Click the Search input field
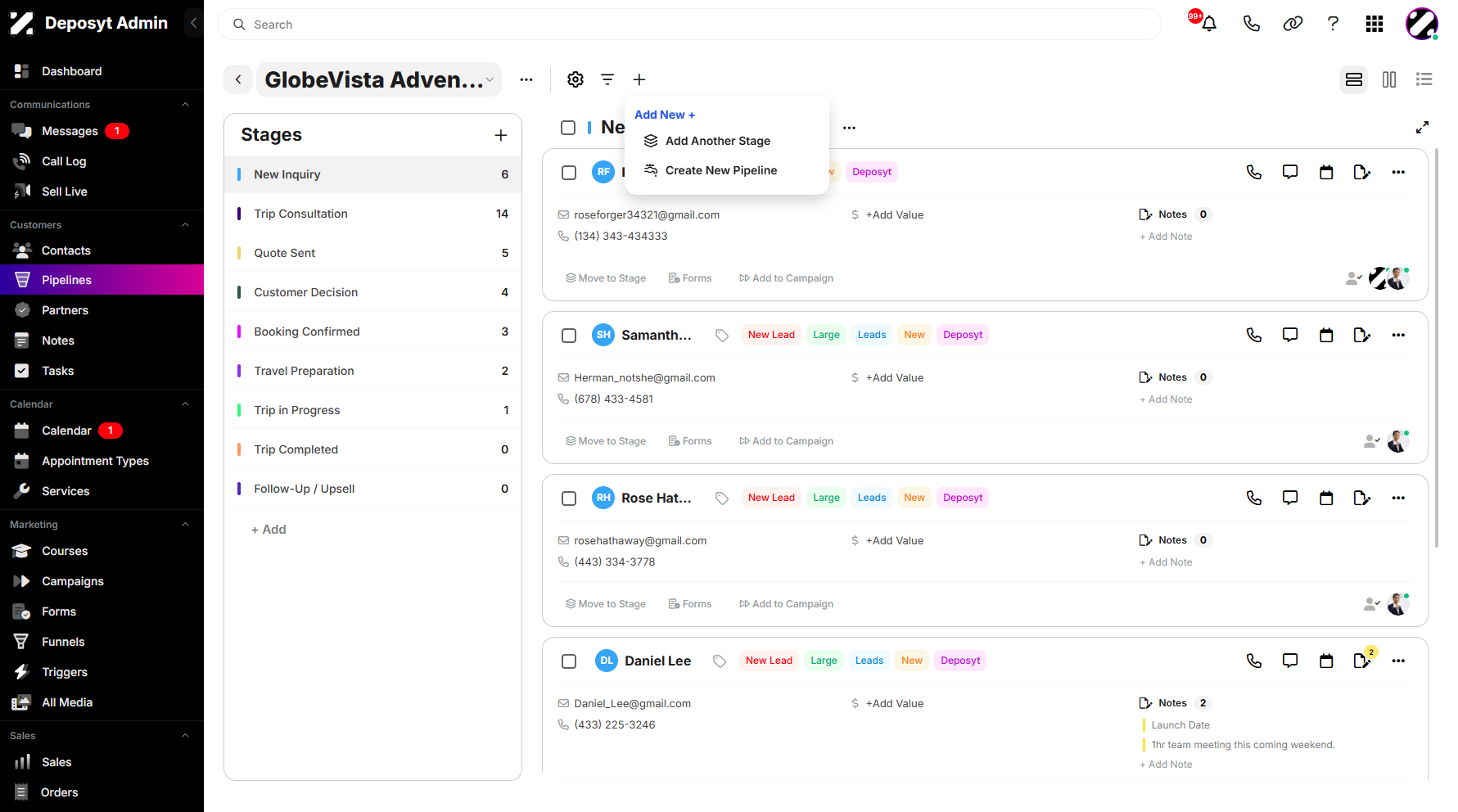The height and width of the screenshot is (812, 1458). 689,25
